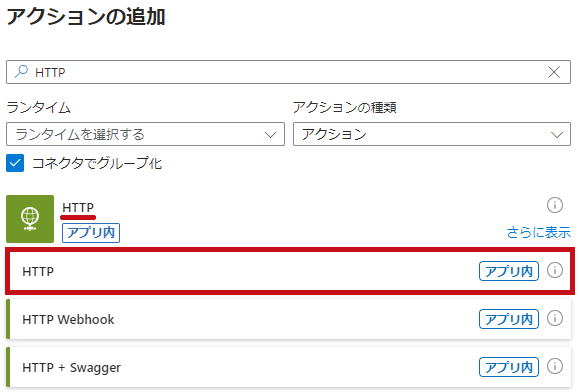Click アプリ内 badge on HTTP Webhook row
This screenshot has height=392, width=579.
(509, 319)
